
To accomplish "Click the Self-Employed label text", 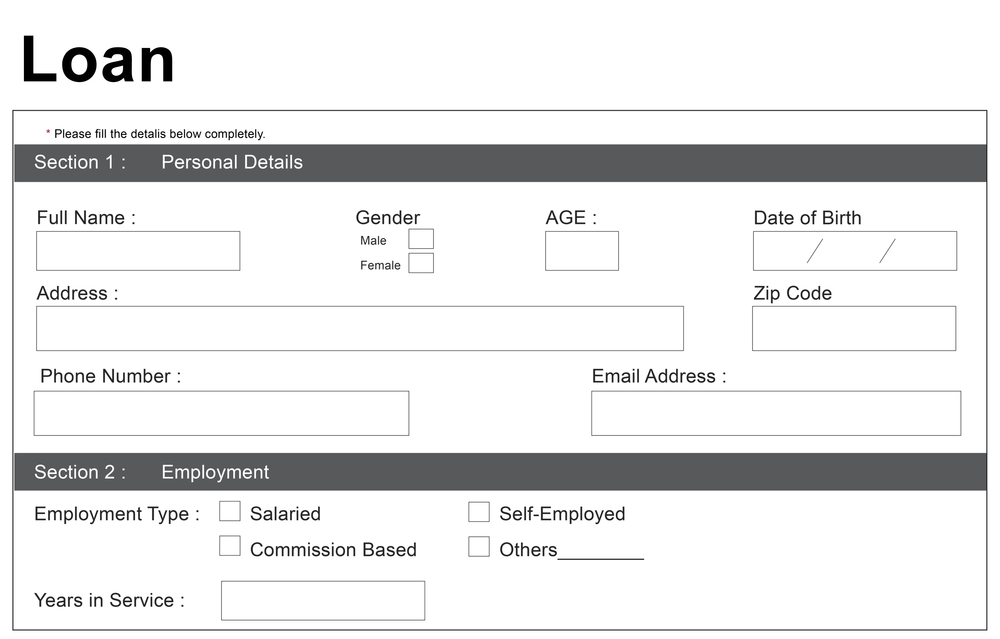I will pyautogui.click(x=562, y=514).
